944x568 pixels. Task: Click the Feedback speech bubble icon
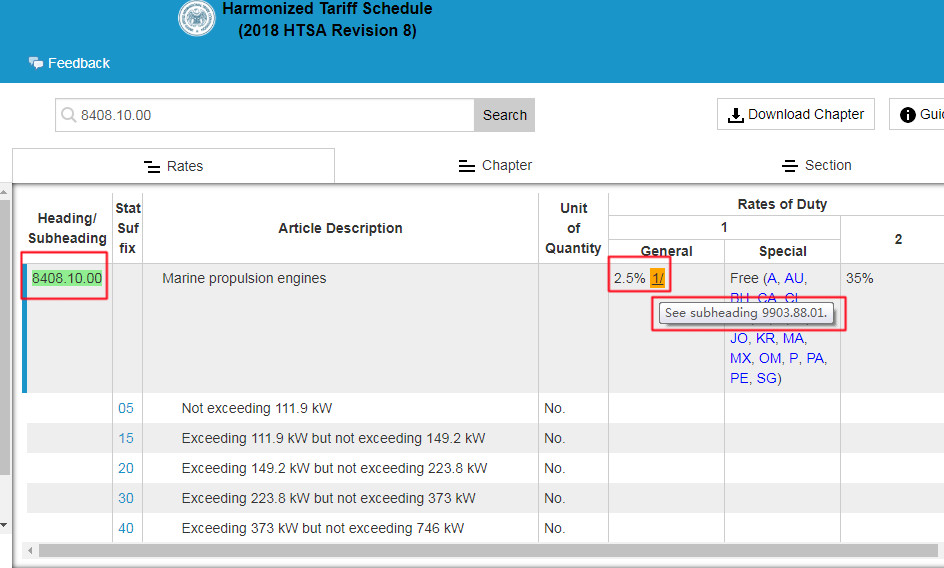click(35, 63)
